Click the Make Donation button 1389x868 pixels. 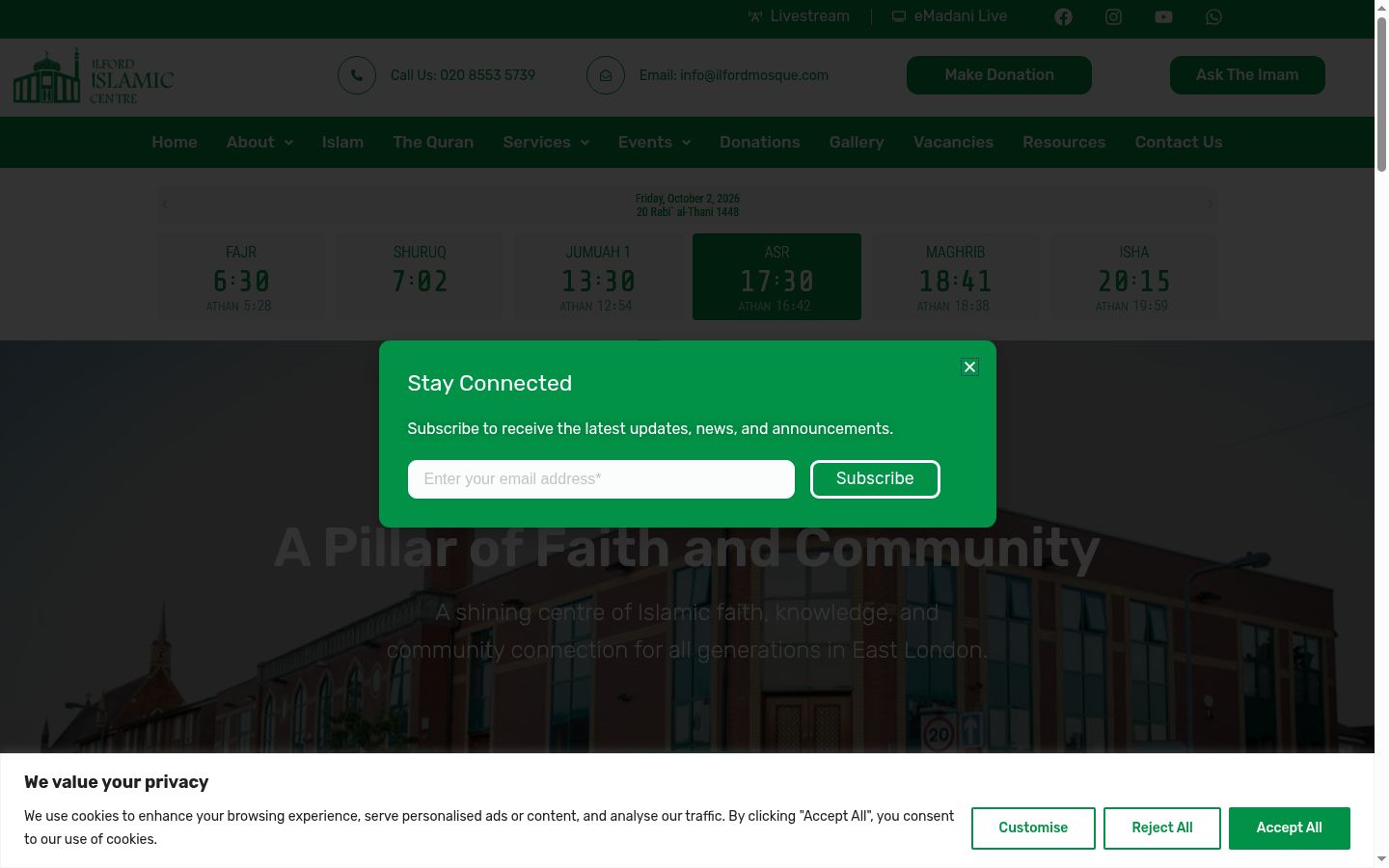tap(999, 75)
